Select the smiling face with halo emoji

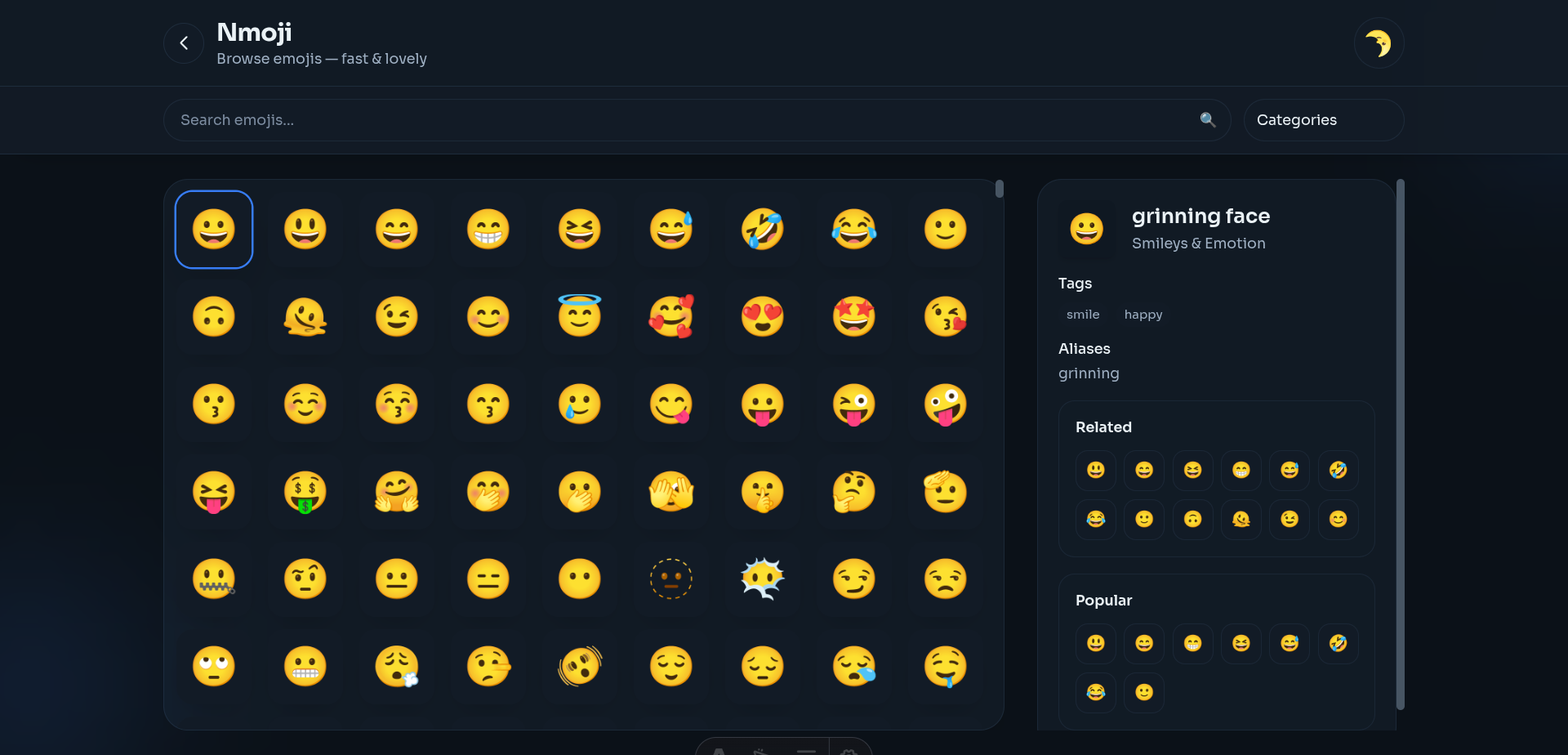pos(579,316)
